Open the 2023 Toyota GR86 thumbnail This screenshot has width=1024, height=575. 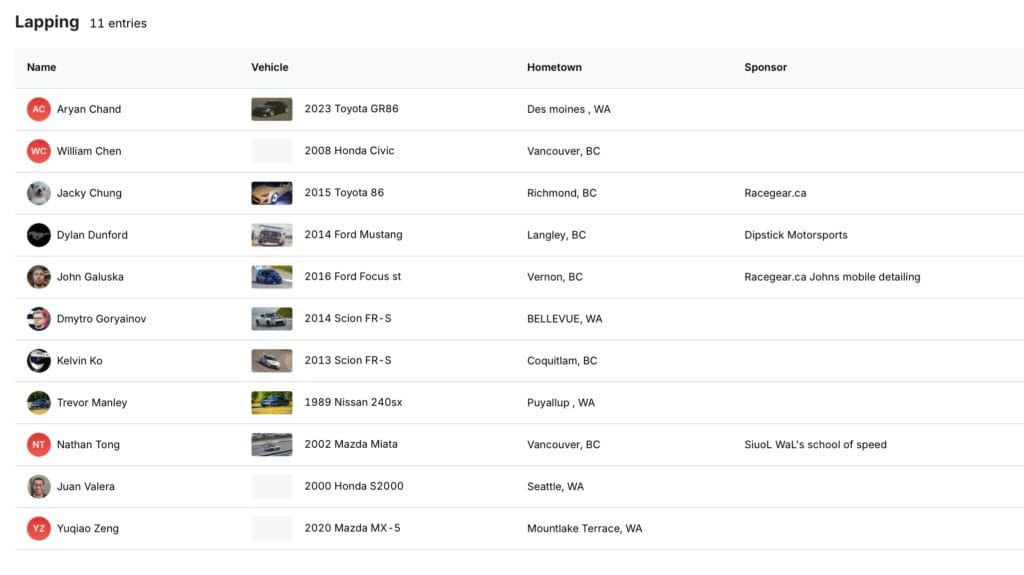[x=272, y=109]
